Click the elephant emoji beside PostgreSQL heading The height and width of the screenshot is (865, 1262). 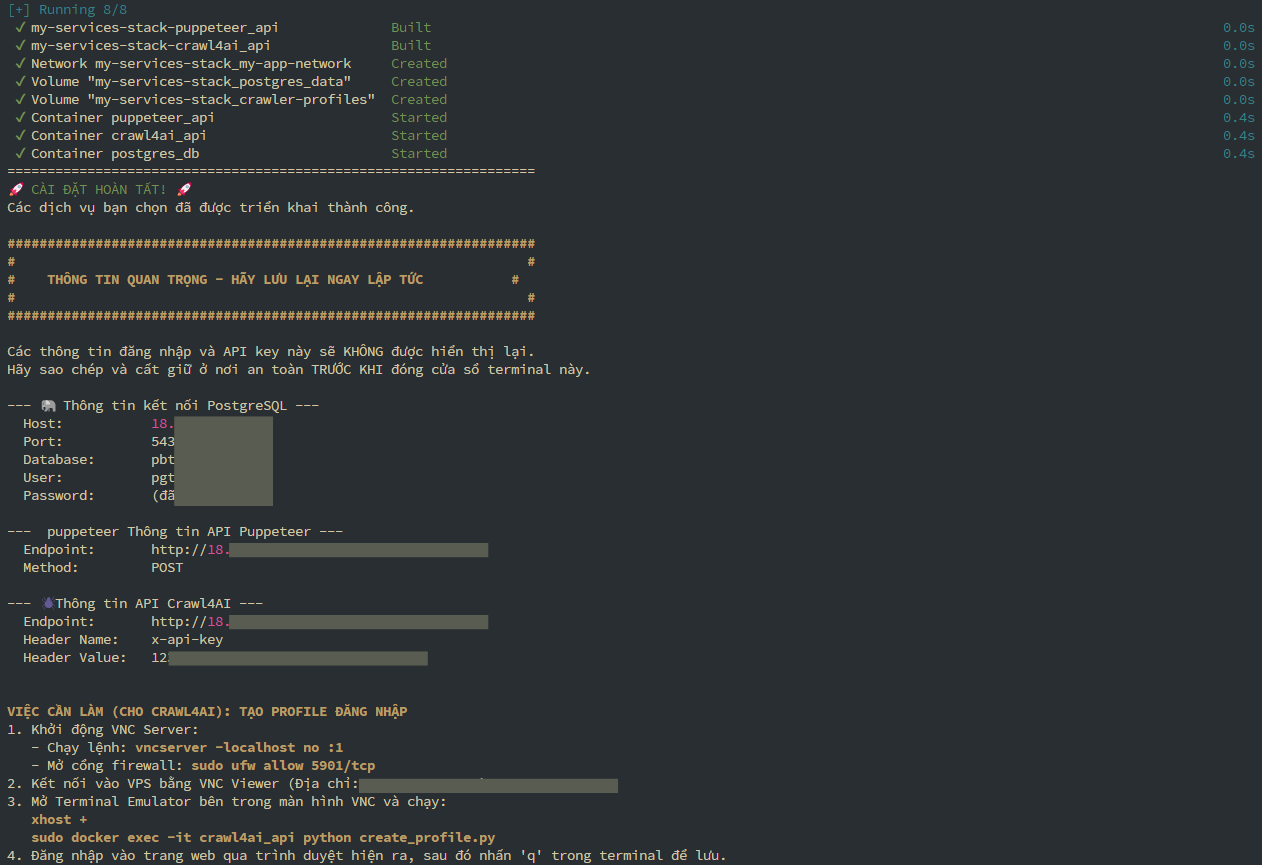point(48,406)
